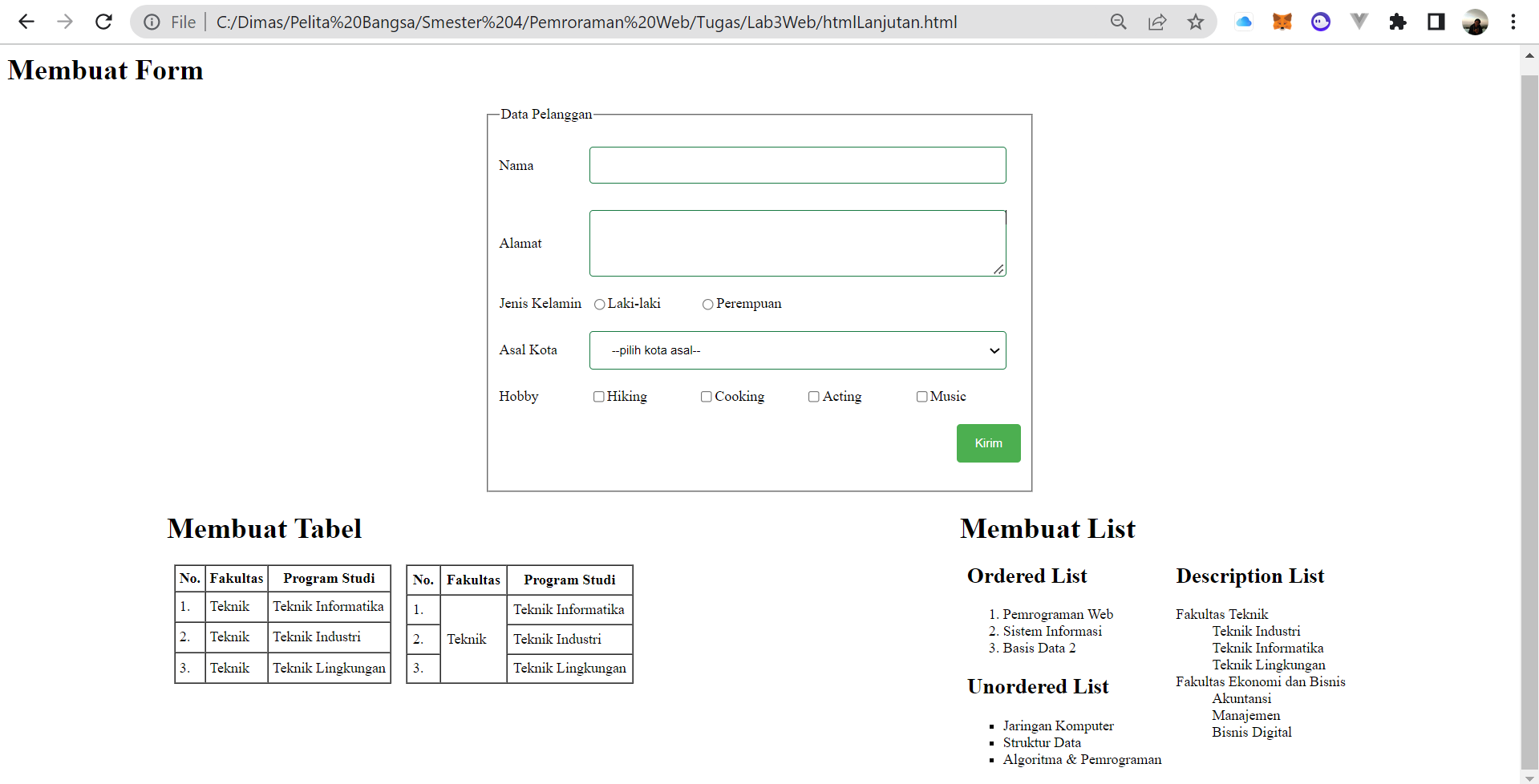Click the Sistem Informasi list item
The image size is (1539, 784).
[1052, 631]
